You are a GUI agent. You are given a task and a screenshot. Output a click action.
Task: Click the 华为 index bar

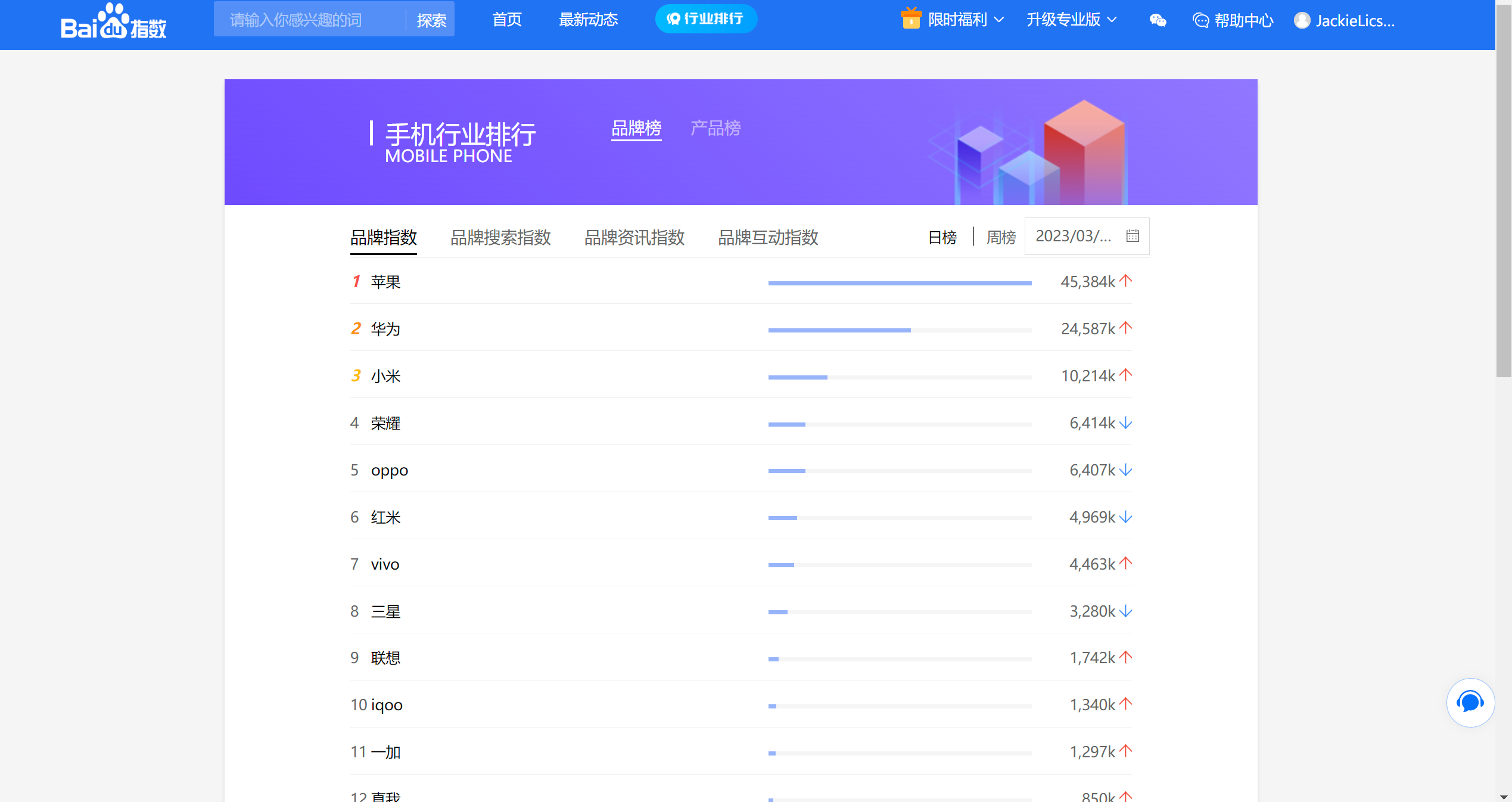(x=900, y=330)
